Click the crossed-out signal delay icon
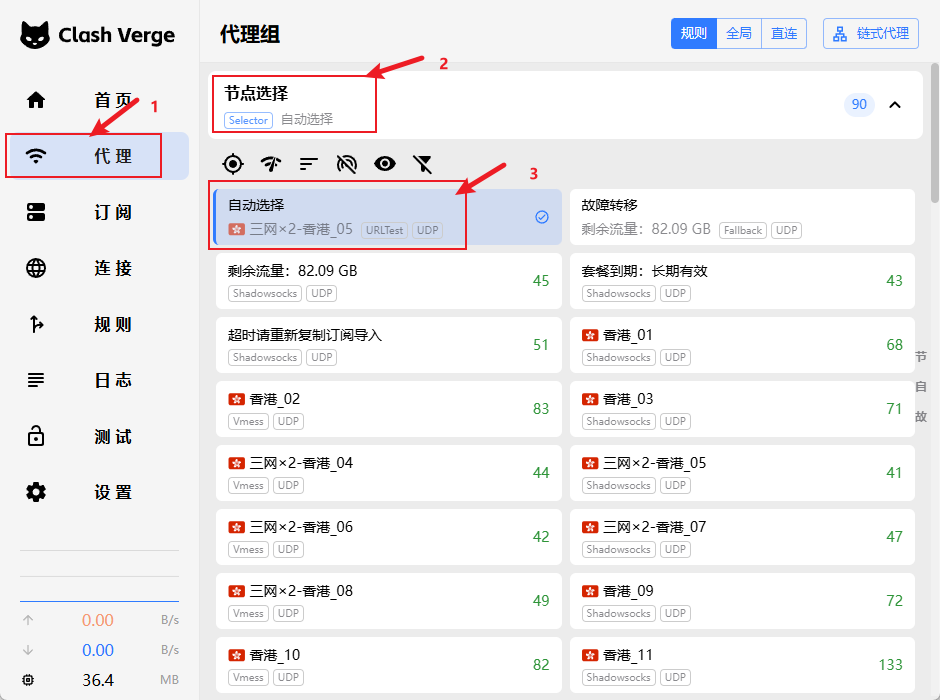 [347, 164]
